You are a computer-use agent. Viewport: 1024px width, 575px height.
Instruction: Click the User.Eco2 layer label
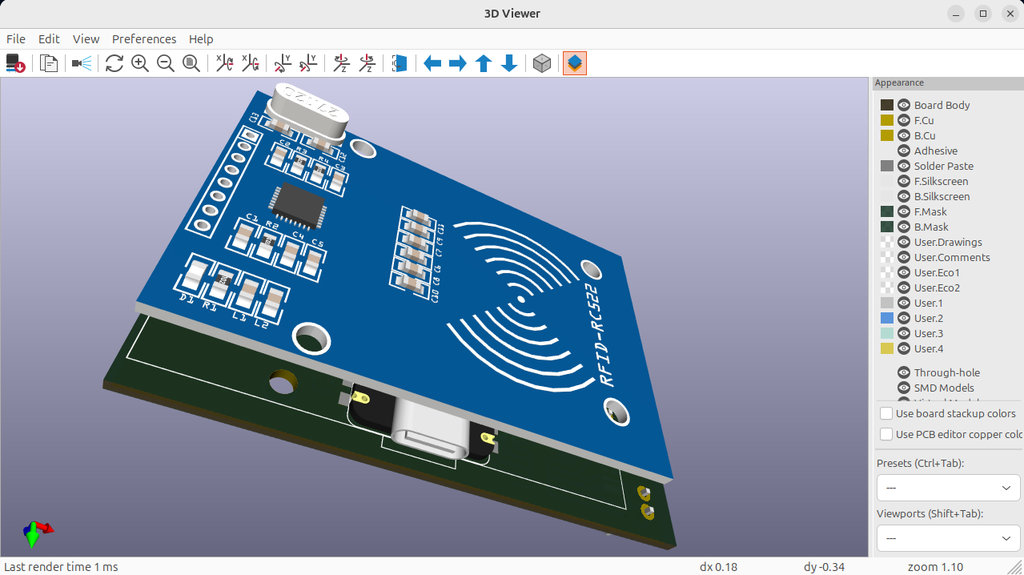pos(937,288)
